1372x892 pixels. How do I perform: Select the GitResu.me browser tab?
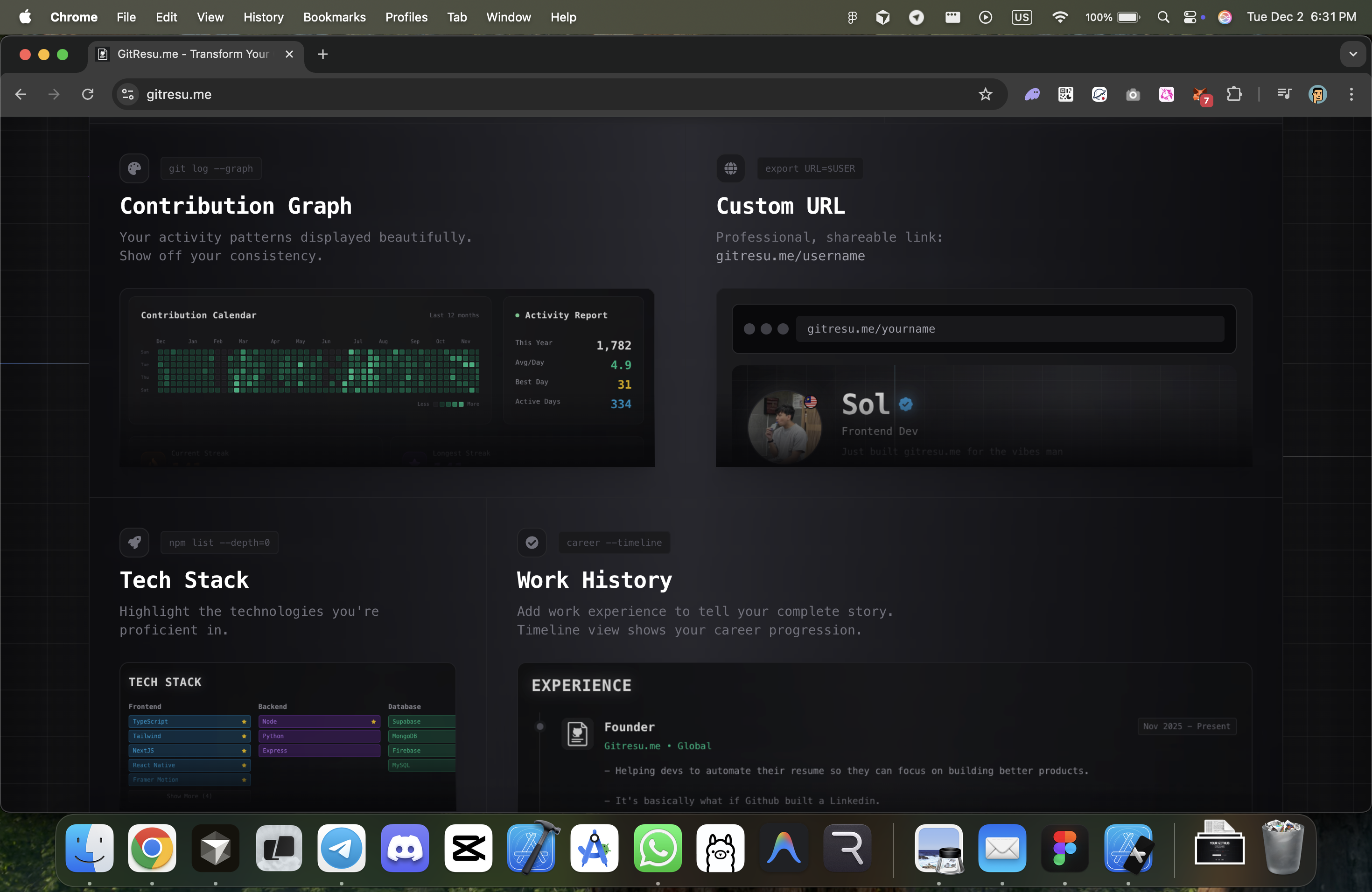pos(190,54)
